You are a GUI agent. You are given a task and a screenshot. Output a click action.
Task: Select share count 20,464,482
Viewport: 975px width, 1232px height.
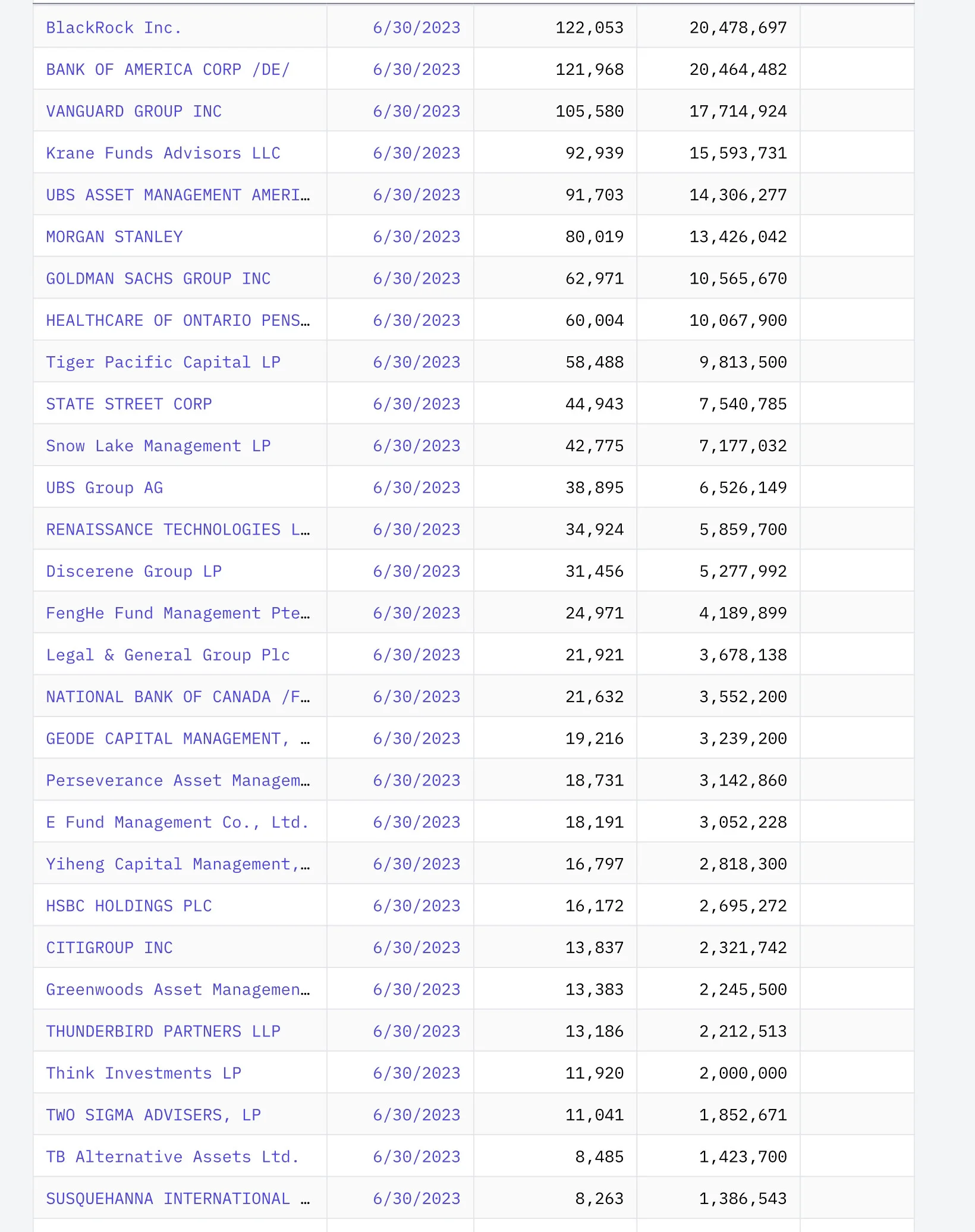point(738,70)
